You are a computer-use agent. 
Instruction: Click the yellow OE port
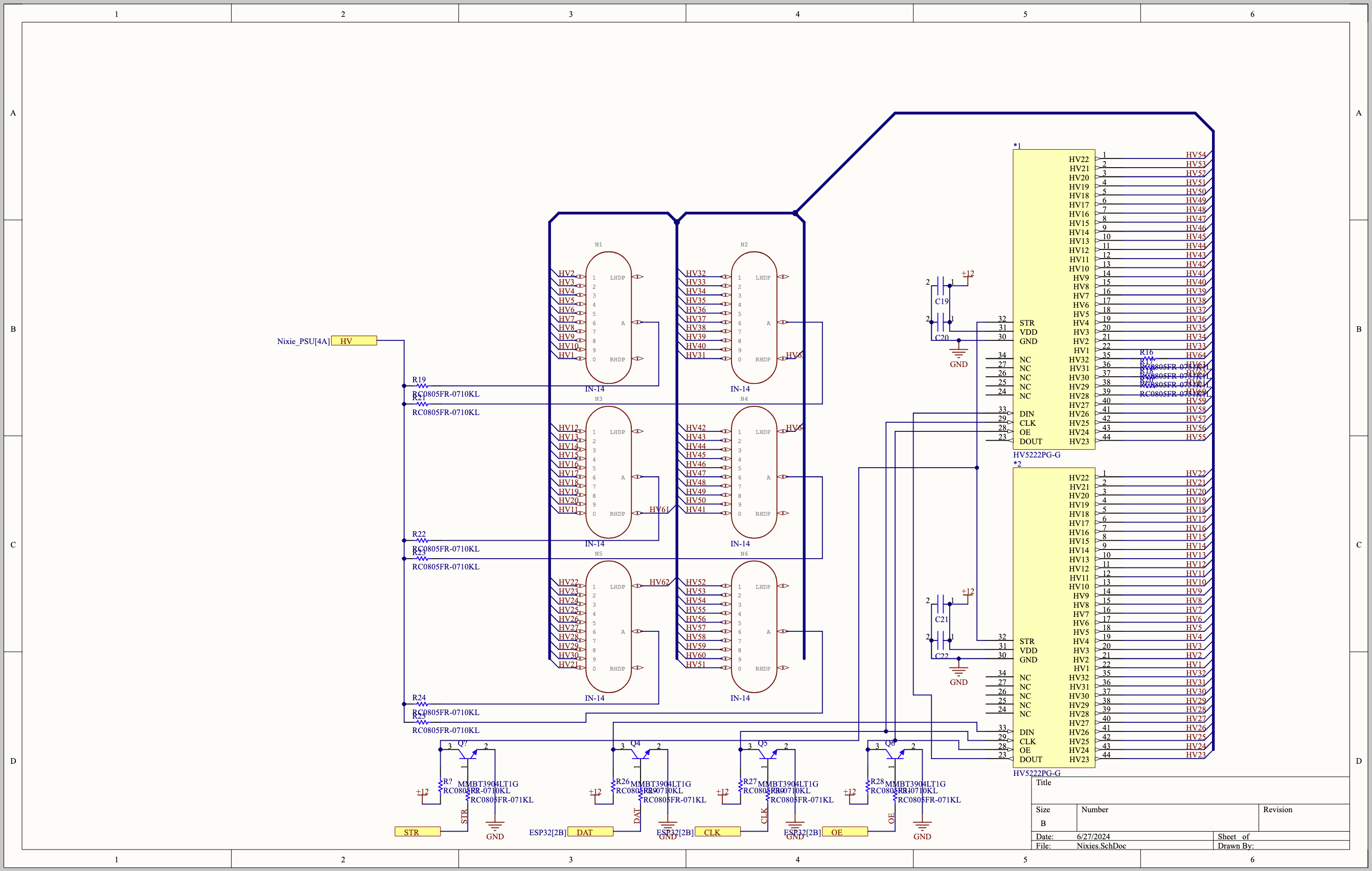[845, 832]
